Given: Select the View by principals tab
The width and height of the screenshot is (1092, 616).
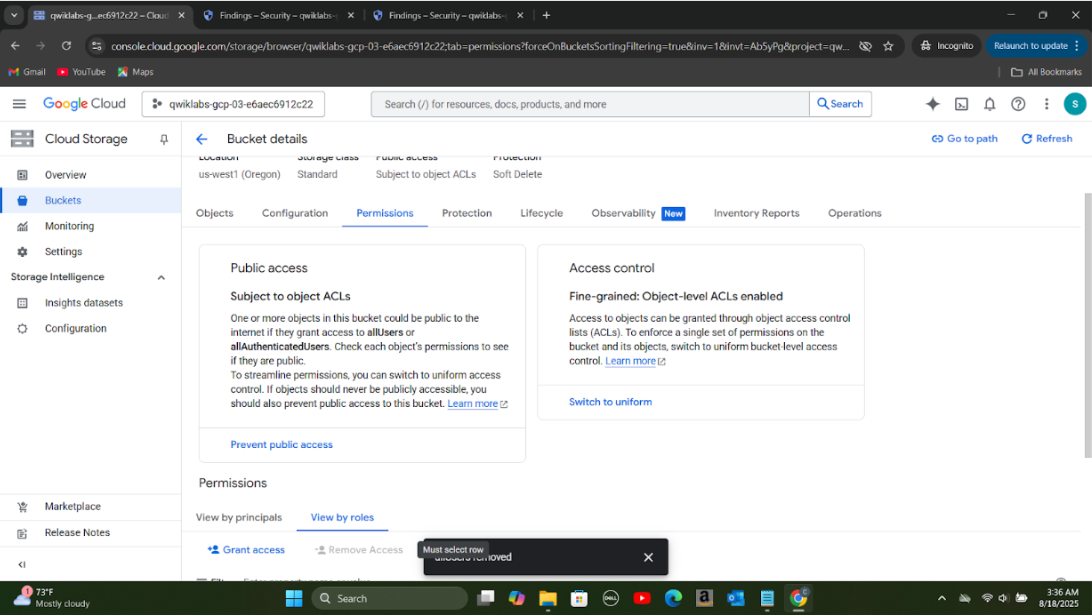Looking at the screenshot, I should click(239, 517).
